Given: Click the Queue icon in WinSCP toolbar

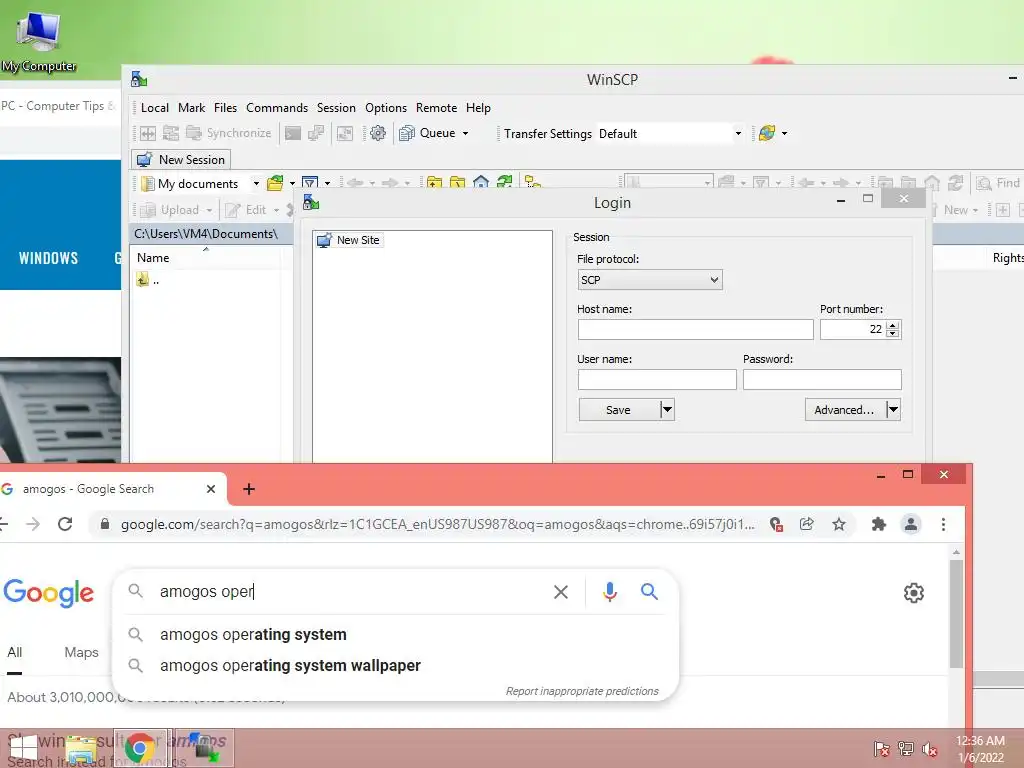Looking at the screenshot, I should pyautogui.click(x=407, y=133).
